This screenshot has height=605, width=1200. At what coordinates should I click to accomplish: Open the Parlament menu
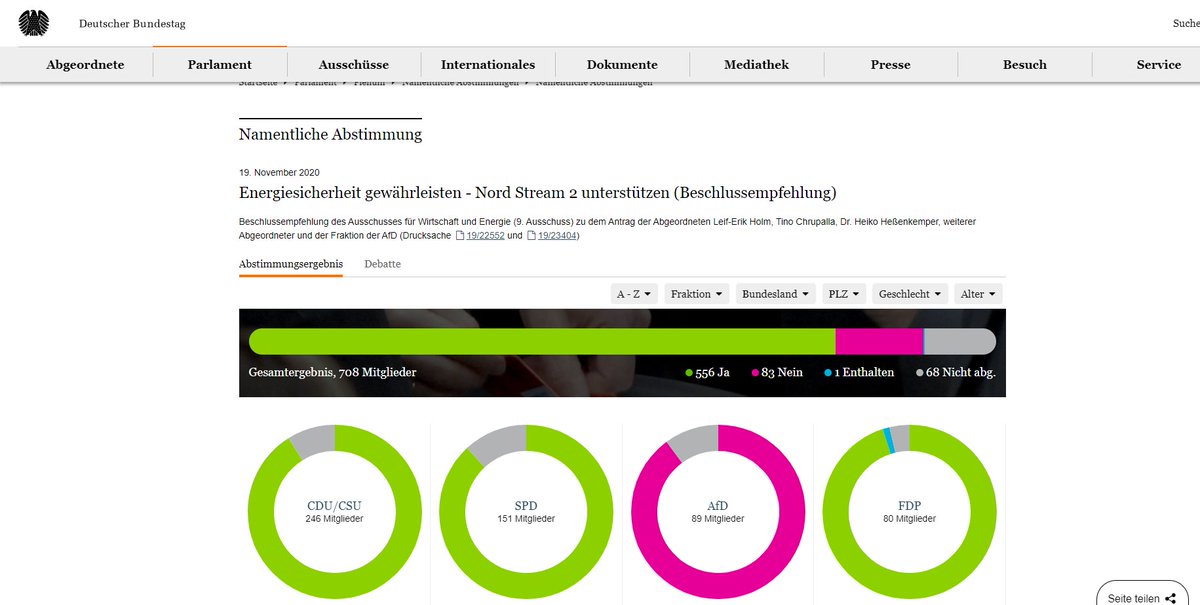(220, 64)
